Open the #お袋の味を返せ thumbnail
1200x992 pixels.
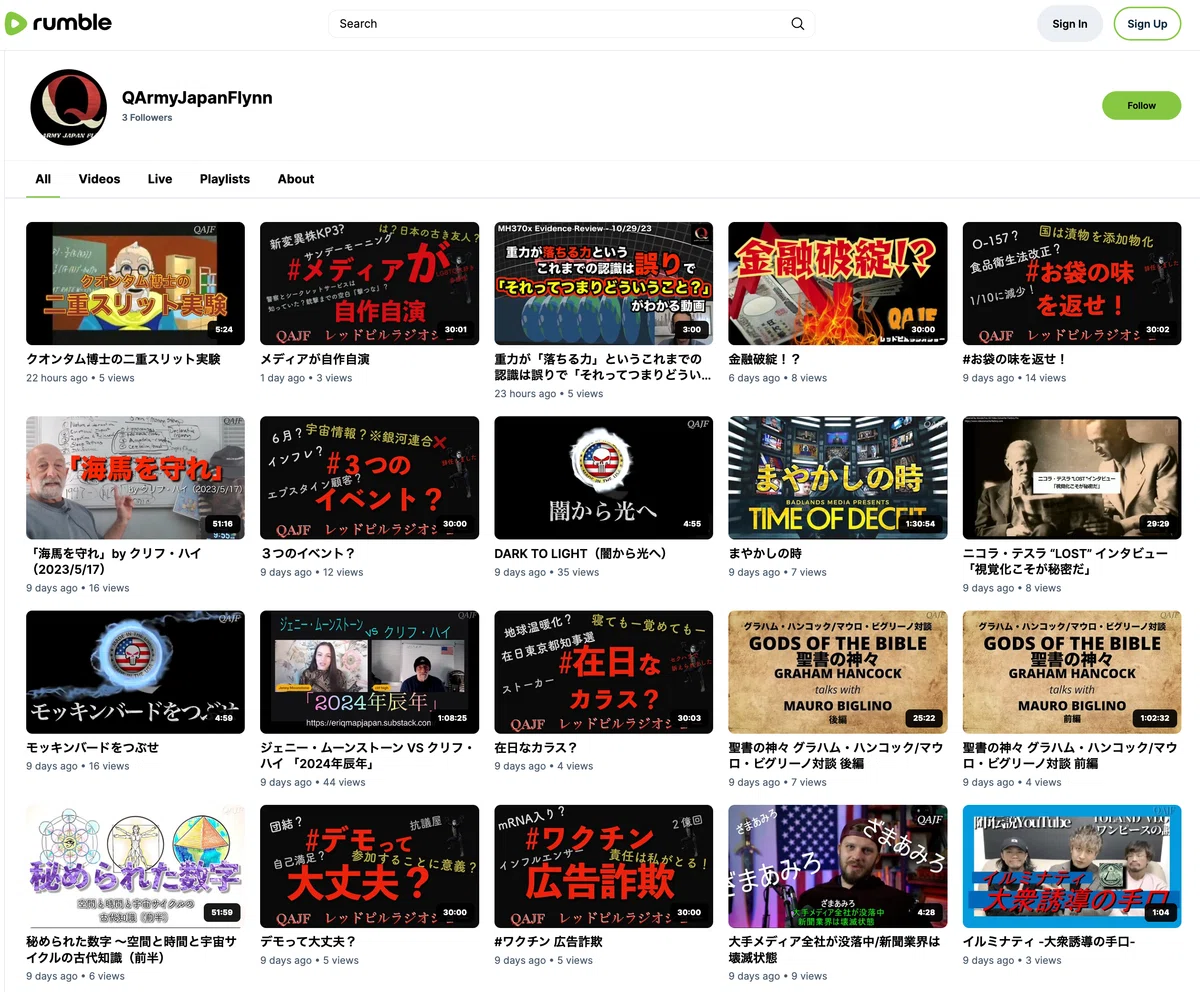[1071, 283]
